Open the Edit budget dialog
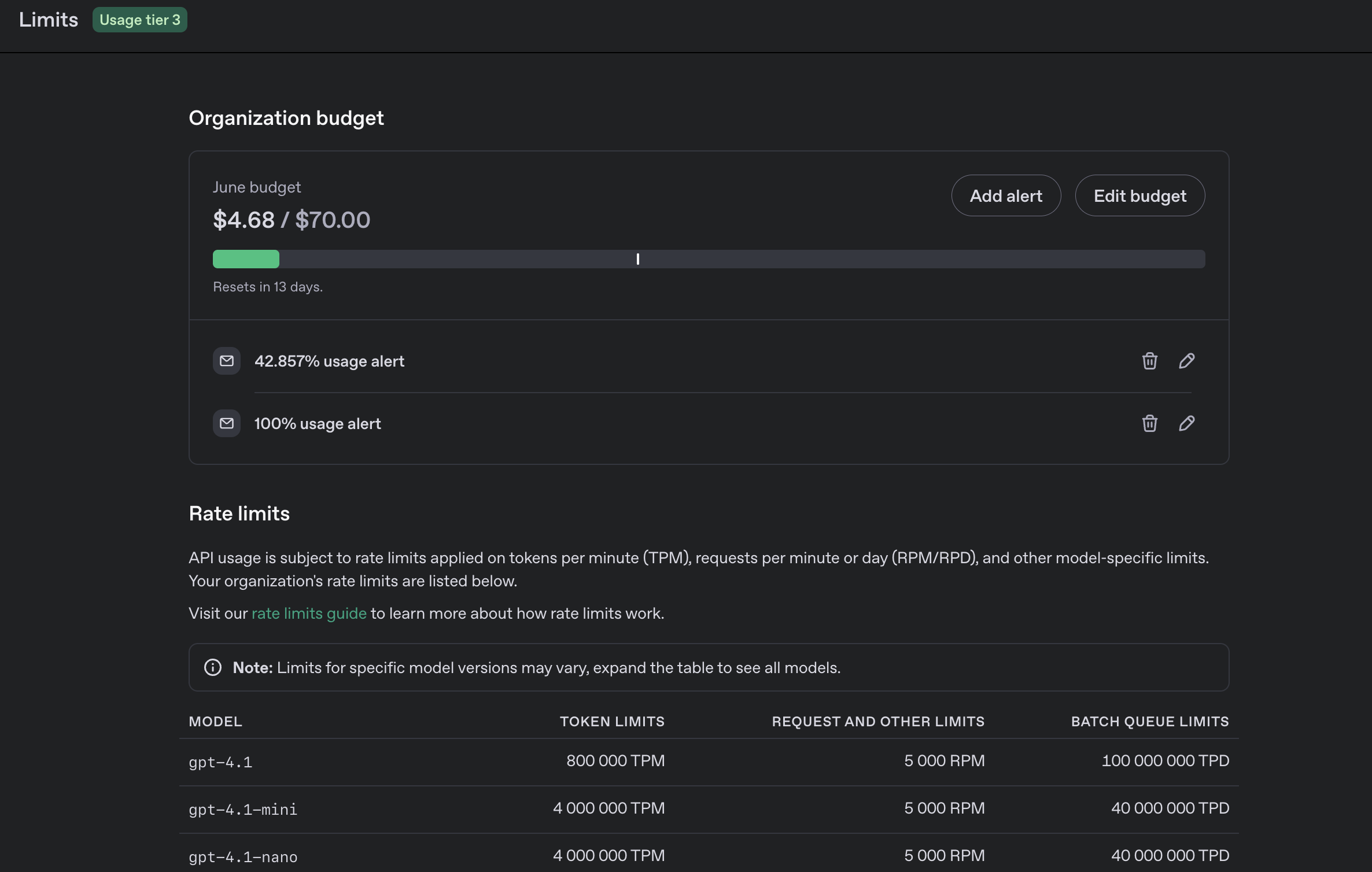The height and width of the screenshot is (872, 1372). 1139,195
